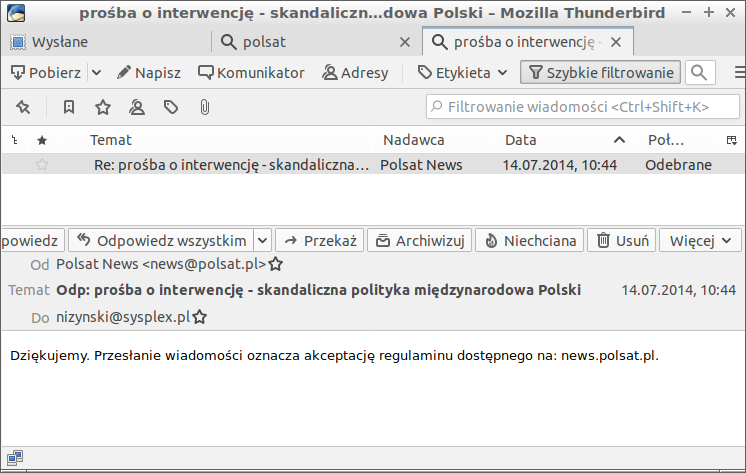Screen dimensions: 746x473
Task: Filter messages from address book contacts
Action: 137,107
